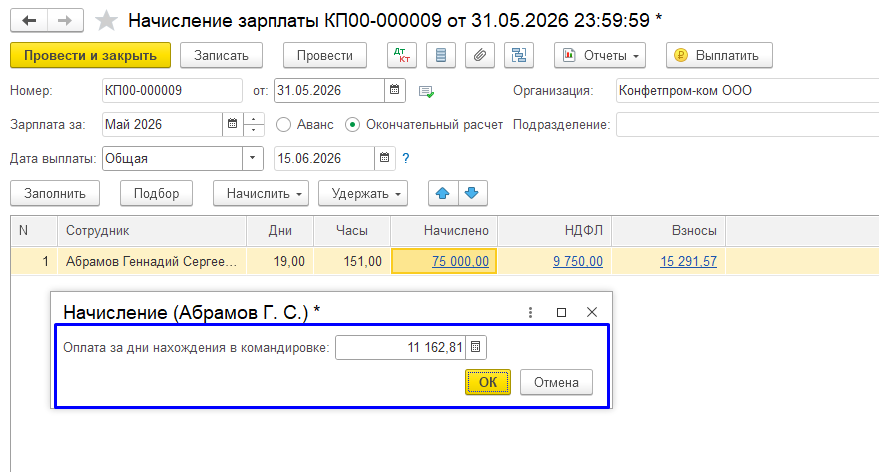879x472 pixels.
Task: Confirm the dialog with ОК
Action: [x=488, y=382]
